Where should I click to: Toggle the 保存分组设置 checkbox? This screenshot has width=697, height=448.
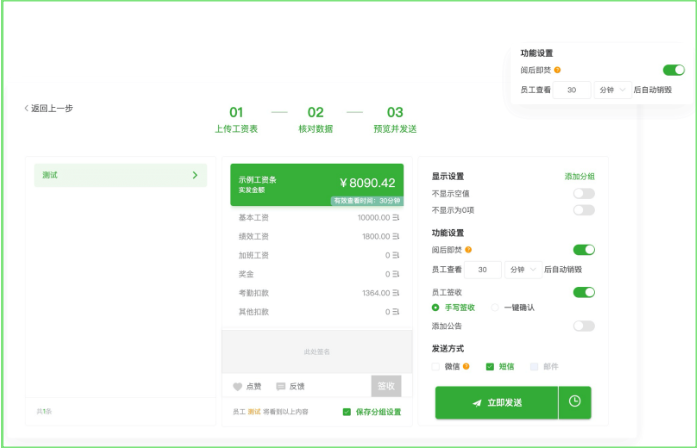347,412
